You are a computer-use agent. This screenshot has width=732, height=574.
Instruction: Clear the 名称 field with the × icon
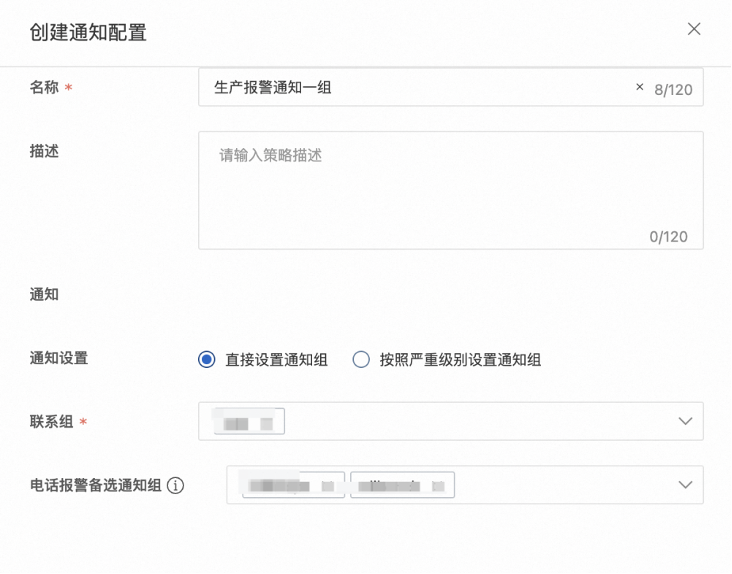pyautogui.click(x=640, y=88)
